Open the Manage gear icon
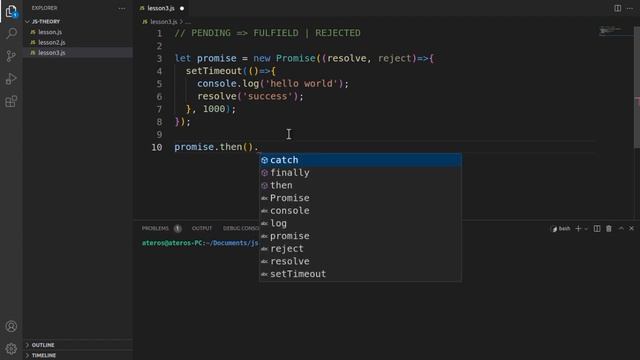640x360 pixels. click(11, 349)
